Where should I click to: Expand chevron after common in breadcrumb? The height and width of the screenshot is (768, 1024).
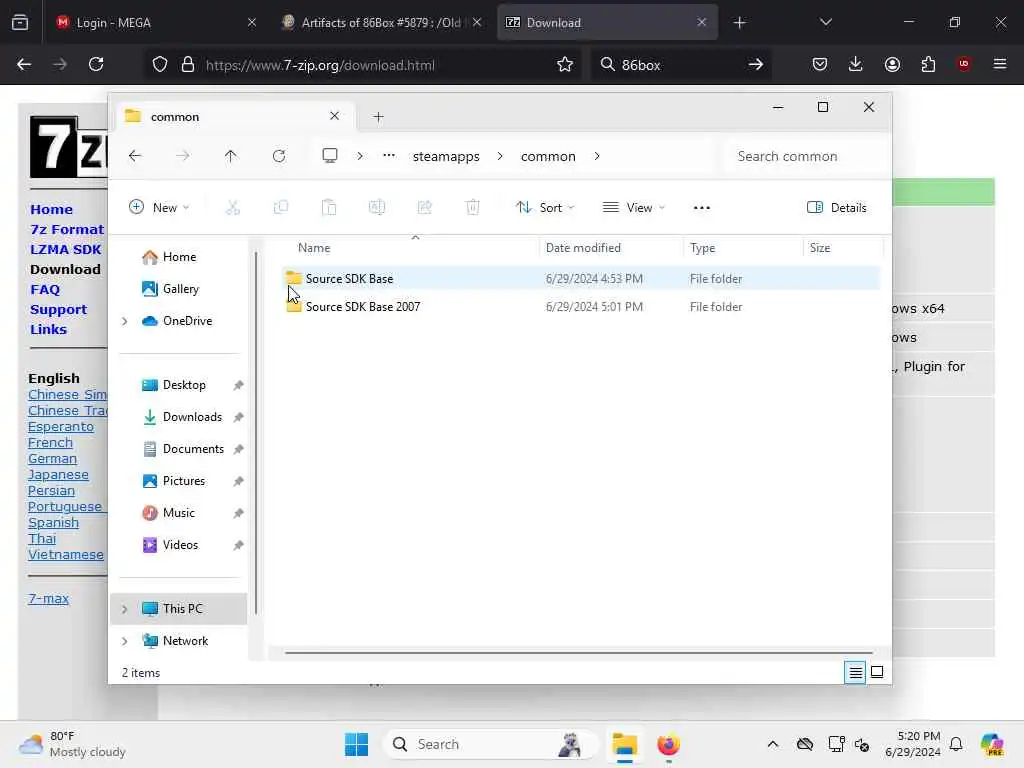coord(597,156)
